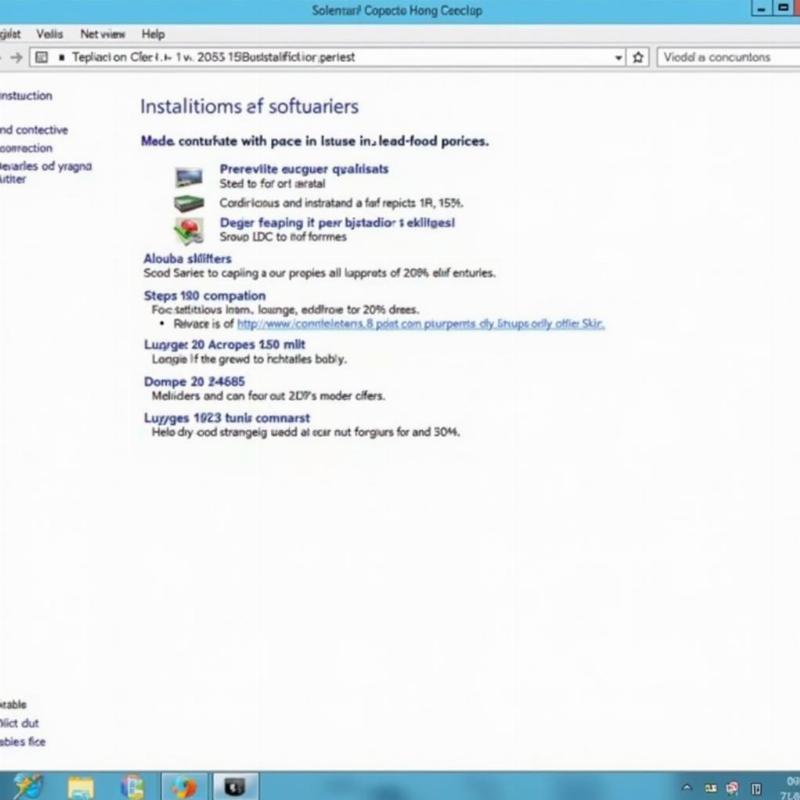Click the Viodd a concuntons search field
This screenshot has height=800, width=800.
pos(725,57)
